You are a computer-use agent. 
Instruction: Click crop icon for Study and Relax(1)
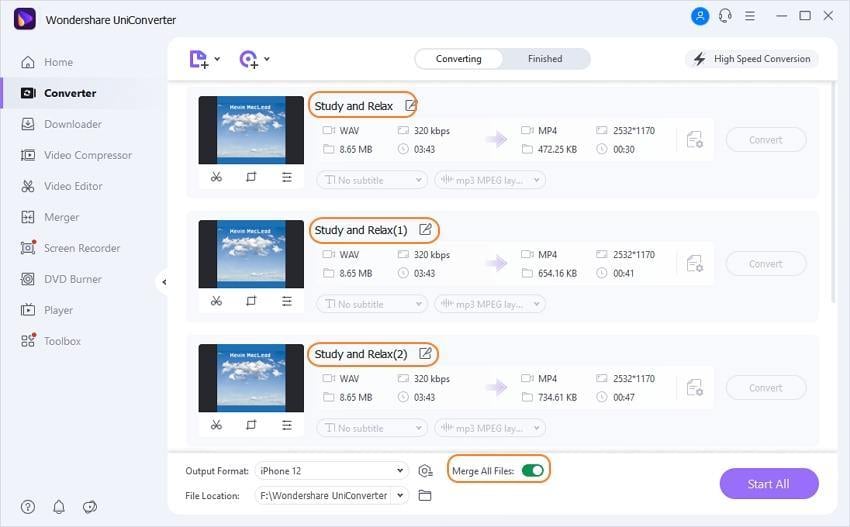pos(251,301)
